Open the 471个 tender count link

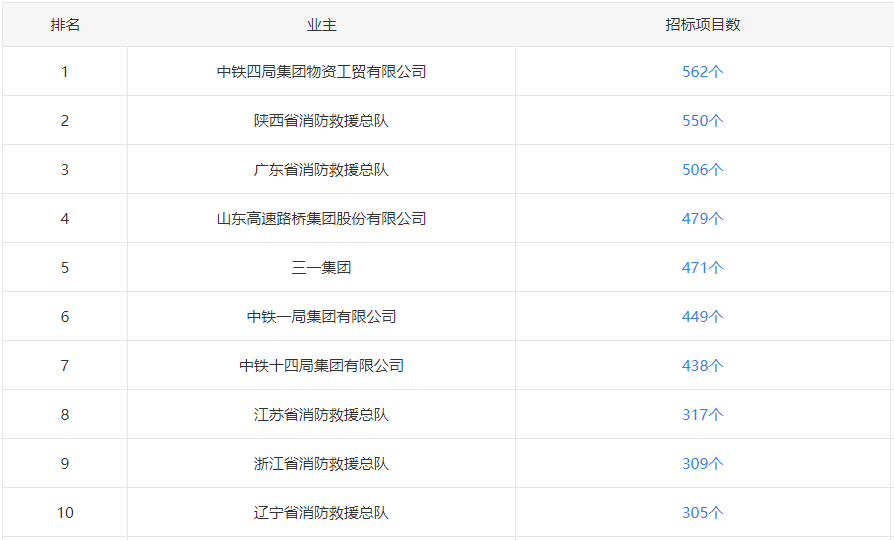pyautogui.click(x=702, y=268)
